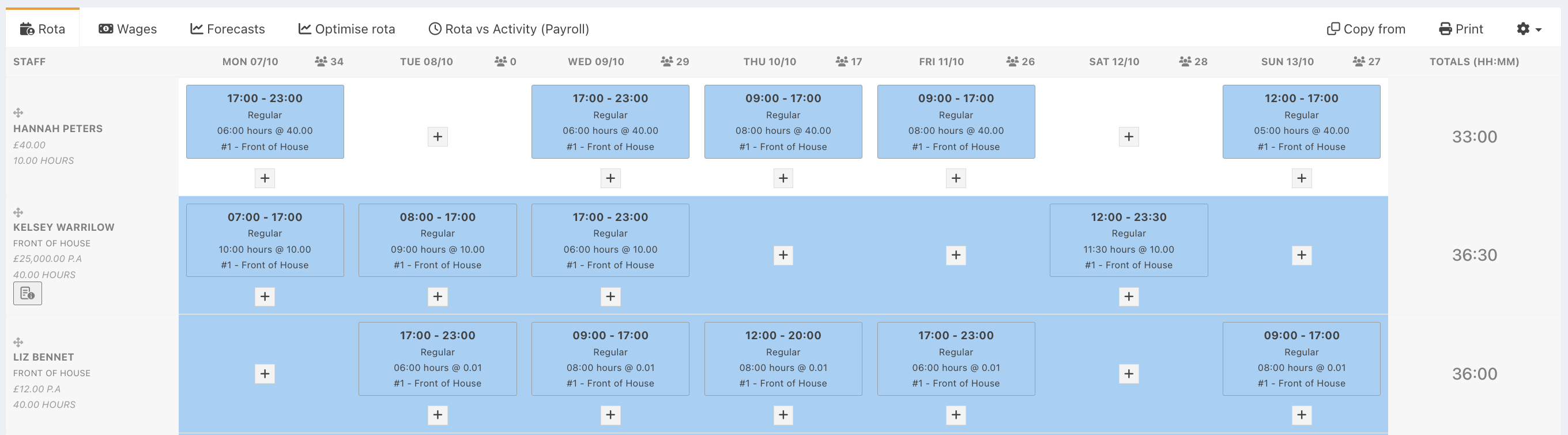Switch to the Wages tab
This screenshot has width=1568, height=435.
[127, 29]
